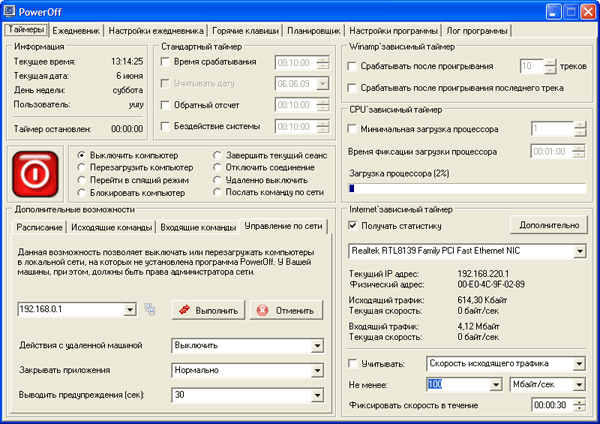This screenshot has width=600, height=424.
Task: Select Перезагрузить компьютер radio option
Action: pos(81,168)
